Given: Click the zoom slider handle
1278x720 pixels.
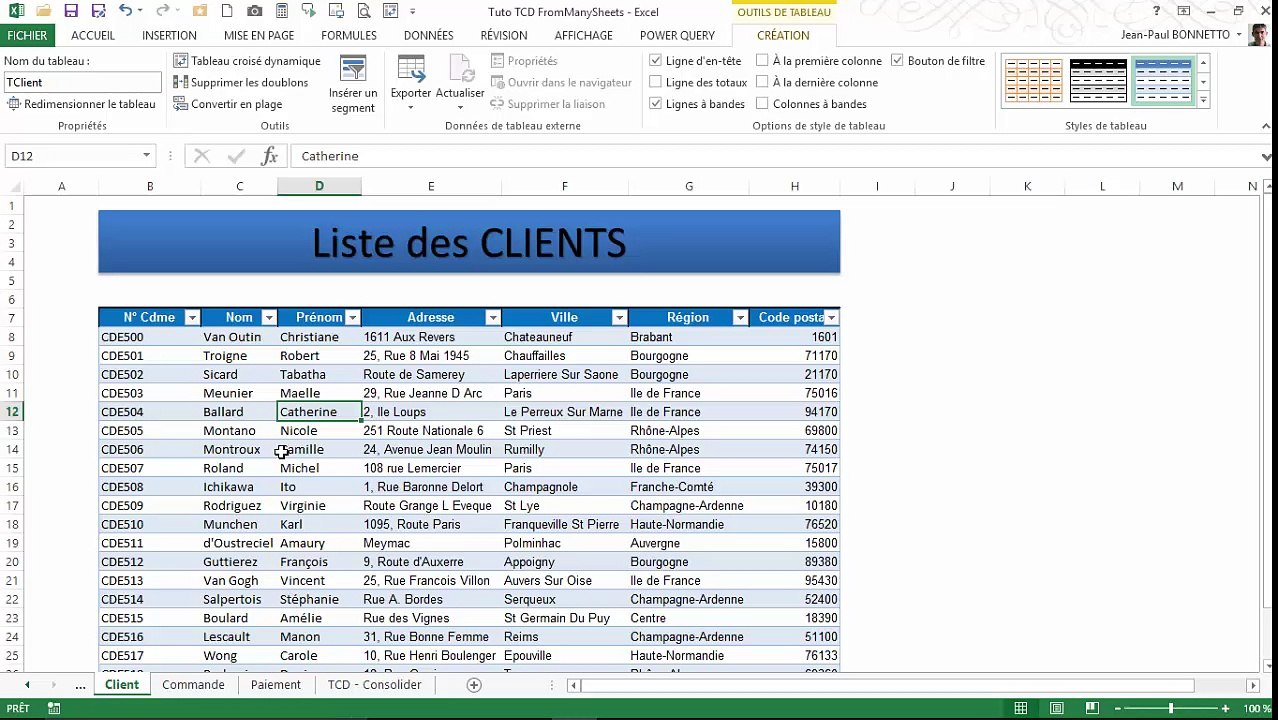Looking at the screenshot, I should [1171, 709].
